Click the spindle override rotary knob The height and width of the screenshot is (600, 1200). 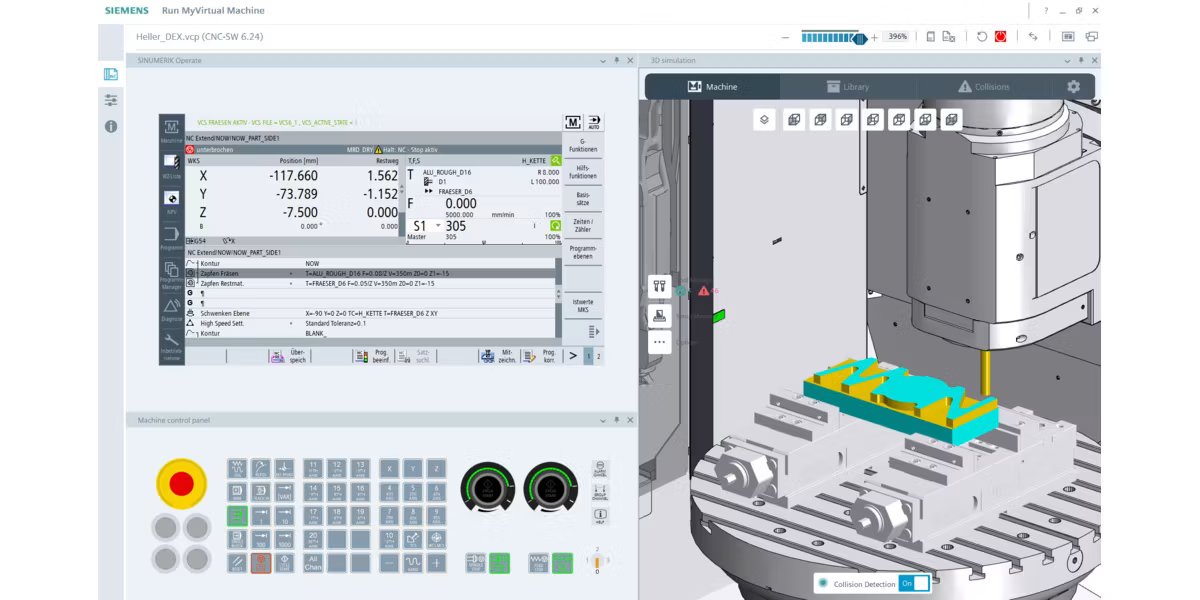pos(488,489)
